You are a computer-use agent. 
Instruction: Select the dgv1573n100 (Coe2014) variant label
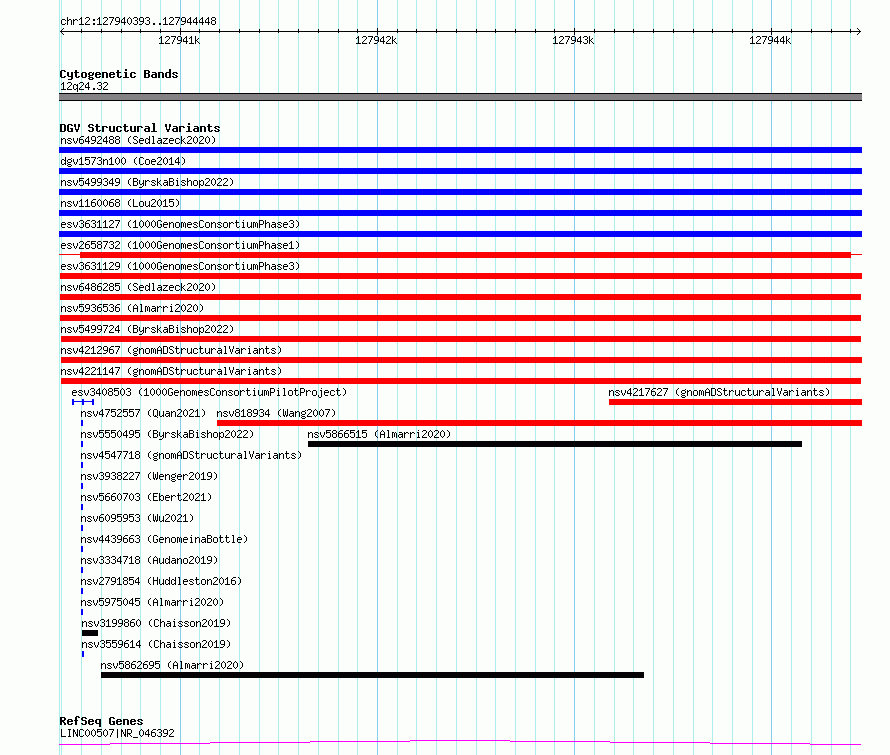click(x=123, y=161)
